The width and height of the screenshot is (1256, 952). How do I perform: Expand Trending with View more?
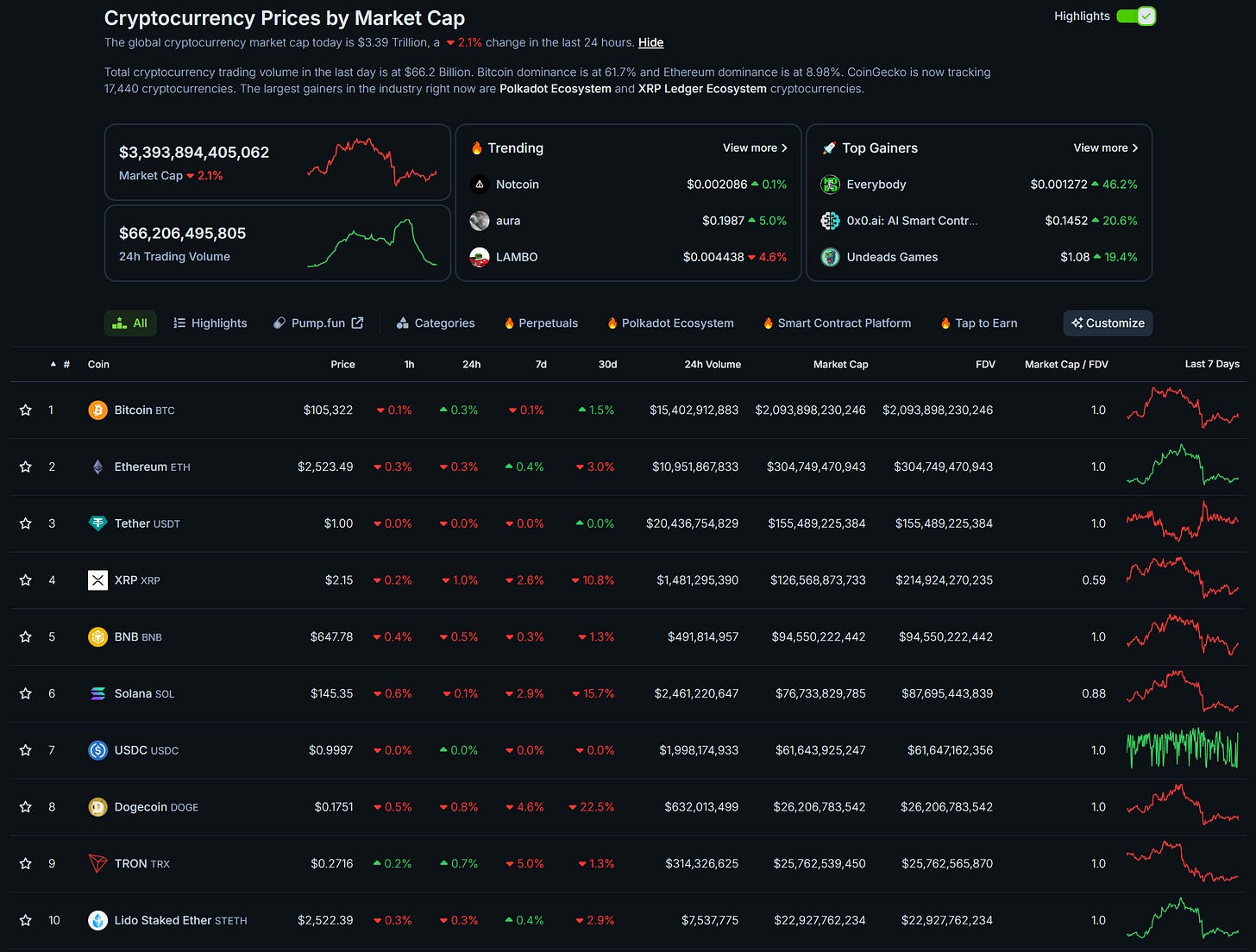[x=755, y=148]
